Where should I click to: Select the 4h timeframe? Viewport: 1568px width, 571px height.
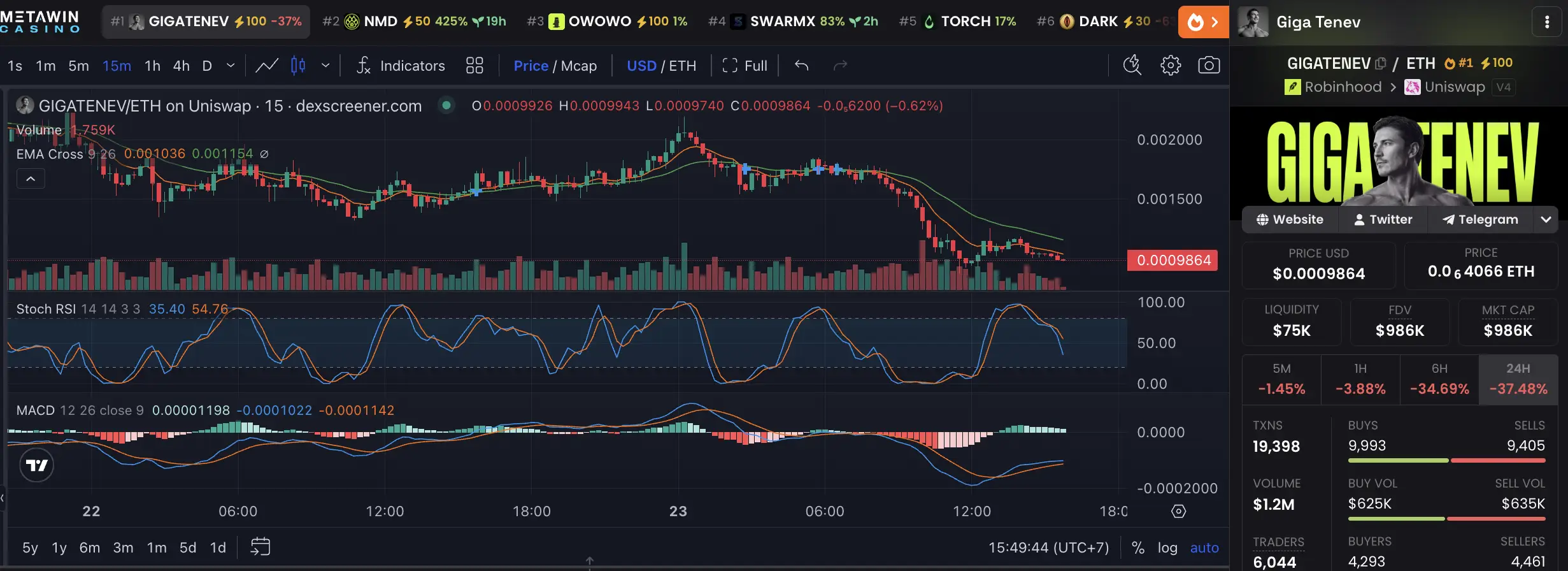point(182,66)
